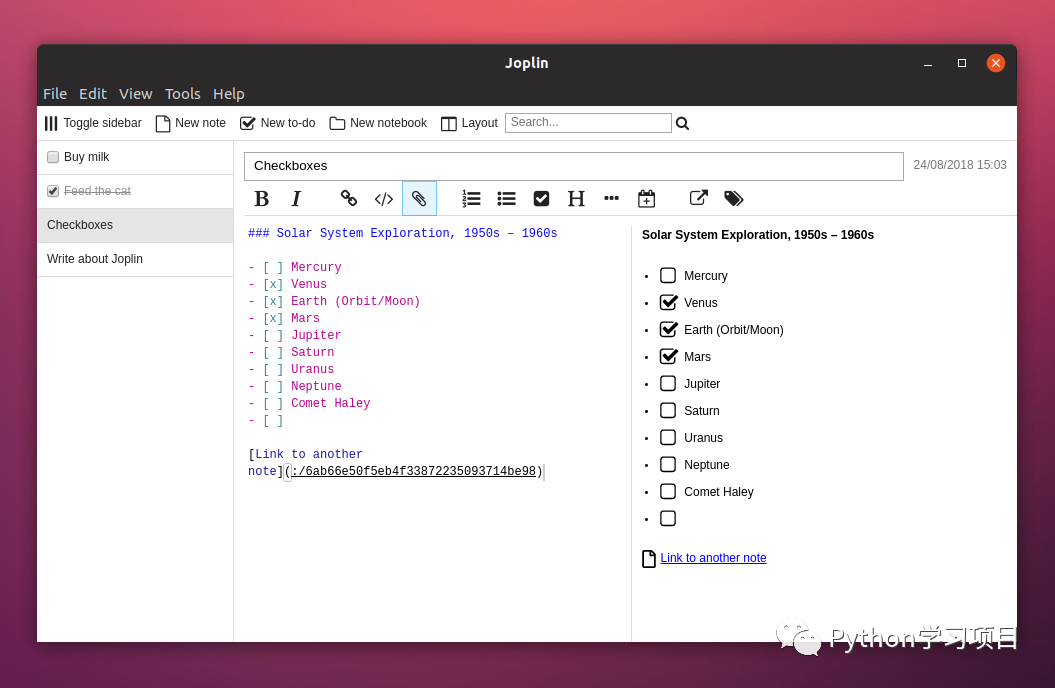
Task: Maximize the Joplin window
Action: point(961,63)
